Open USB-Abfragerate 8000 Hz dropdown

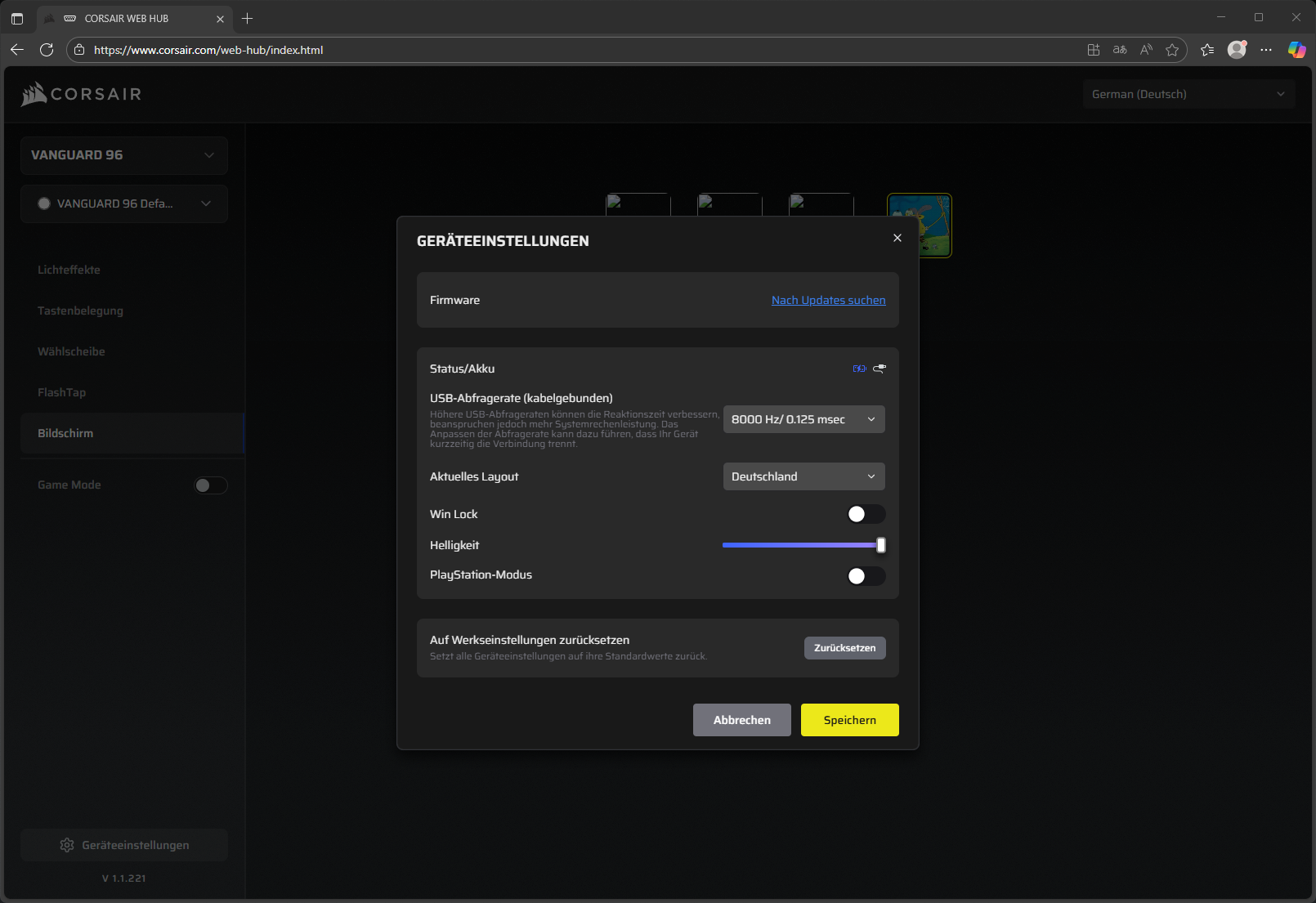[803, 419]
